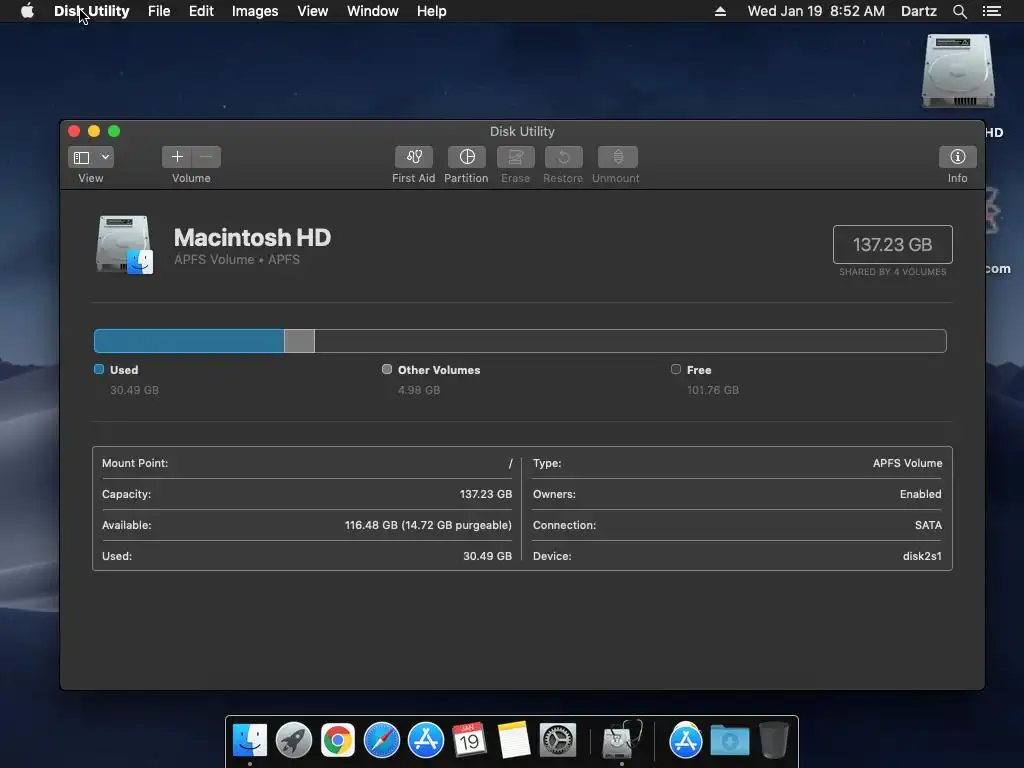Click the Erase toolbar icon

click(515, 157)
